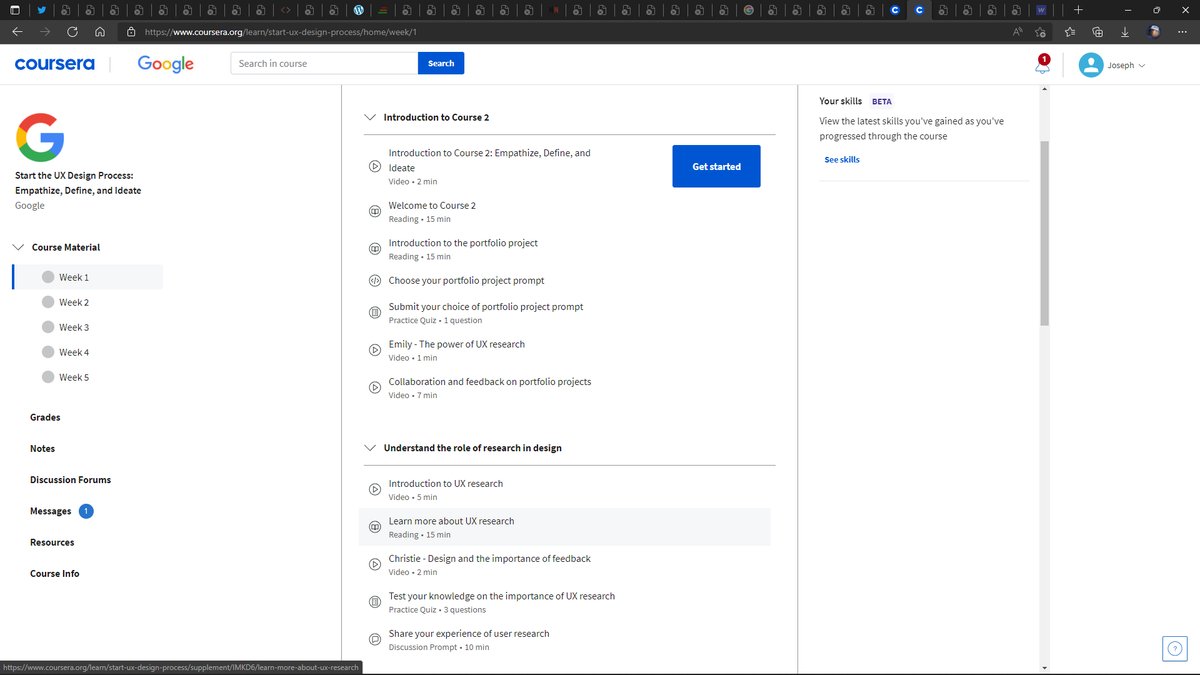
Task: Select the Week 3 progress circle
Action: 50,327
